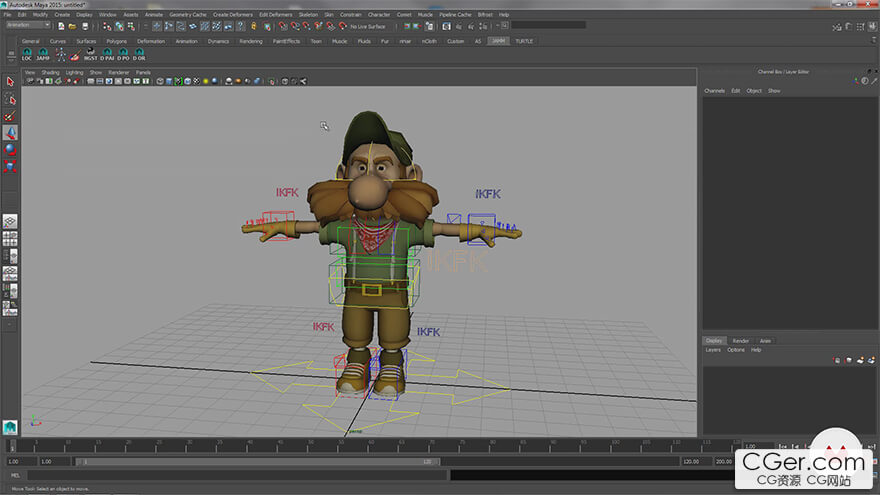Viewport: 880px width, 495px height.
Task: Click the D OR shelf icon
Action: point(140,54)
